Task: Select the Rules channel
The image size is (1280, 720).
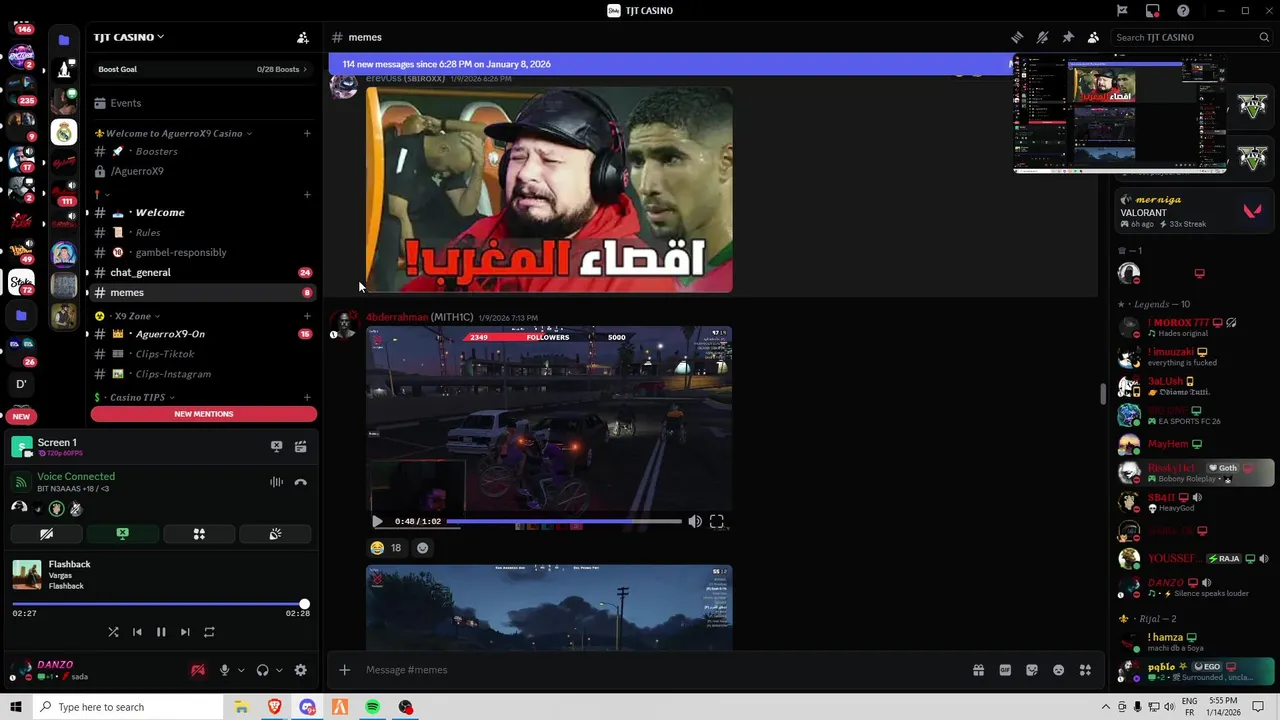Action: point(203,232)
